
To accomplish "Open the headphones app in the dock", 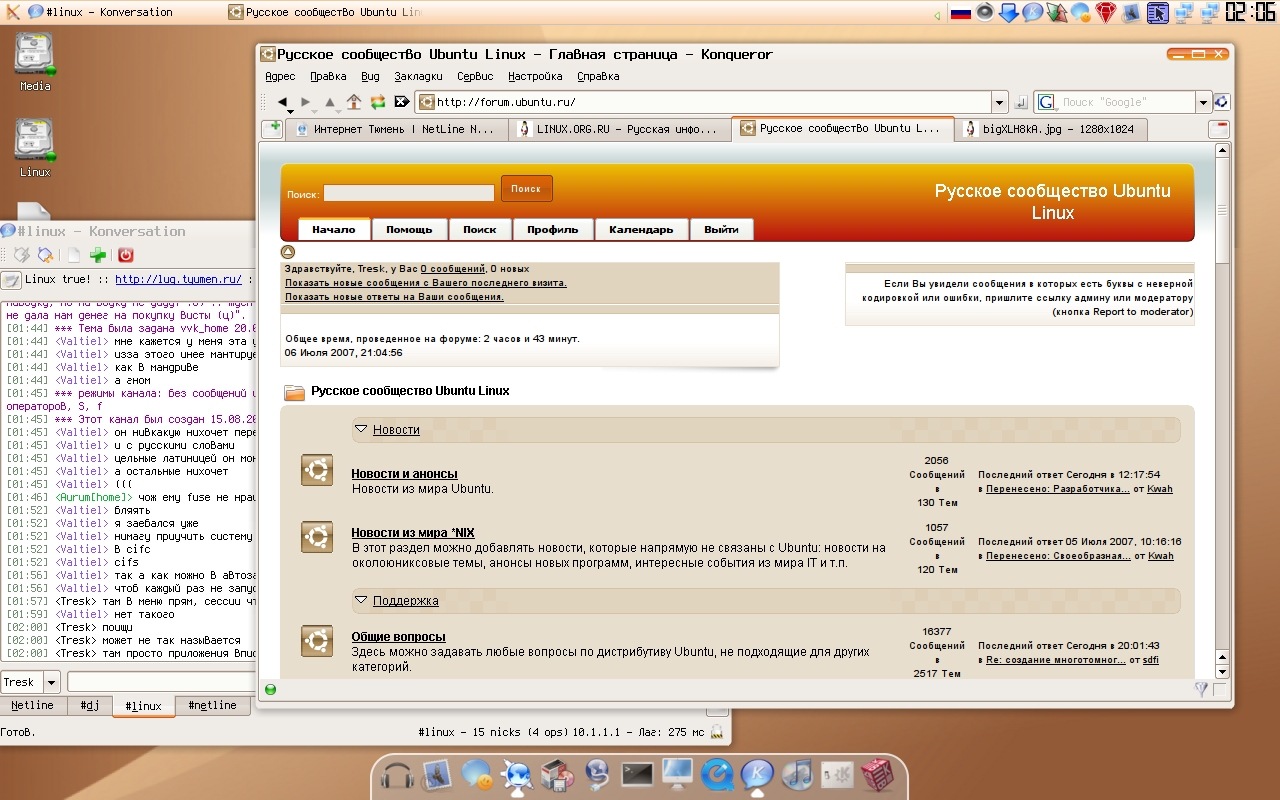I will (x=397, y=775).
